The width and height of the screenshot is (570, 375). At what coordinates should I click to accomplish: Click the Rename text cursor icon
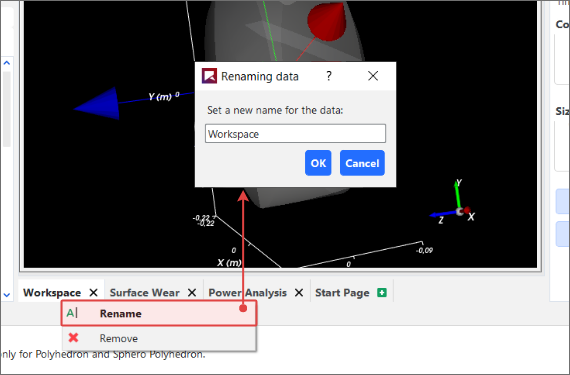(x=72, y=313)
